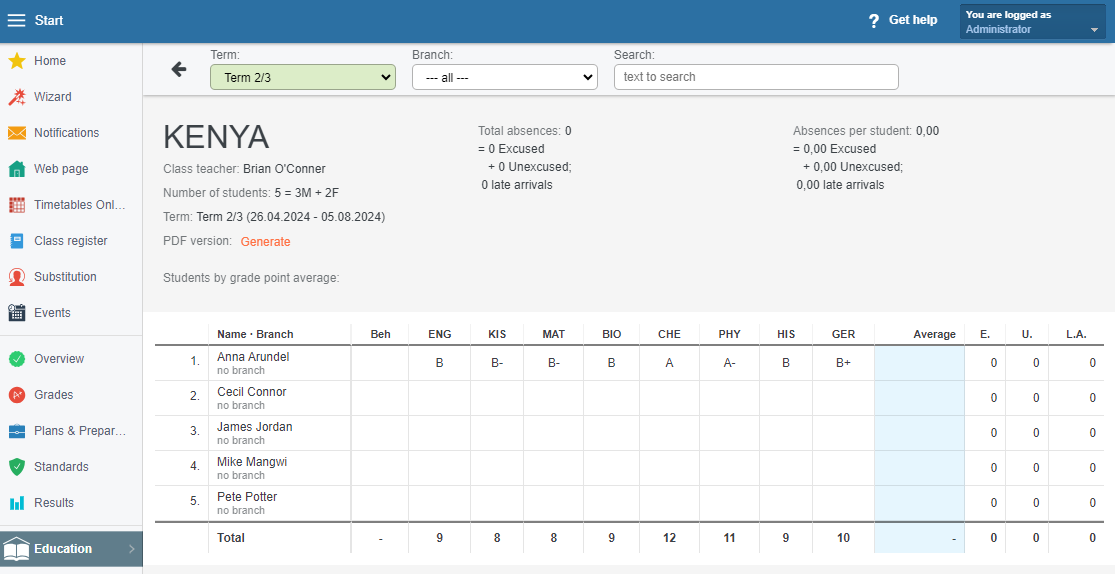
Task: Open the Get help question mark
Action: click(873, 21)
